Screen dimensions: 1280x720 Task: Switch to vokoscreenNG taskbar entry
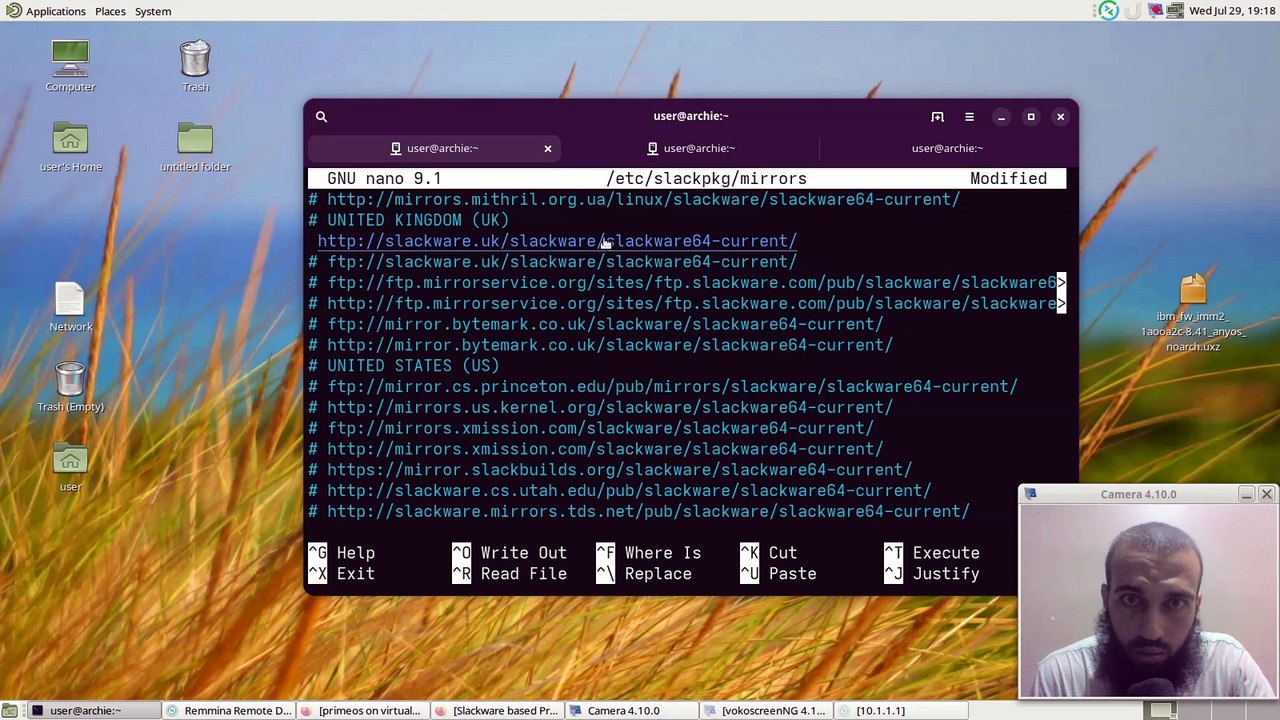[766, 711]
